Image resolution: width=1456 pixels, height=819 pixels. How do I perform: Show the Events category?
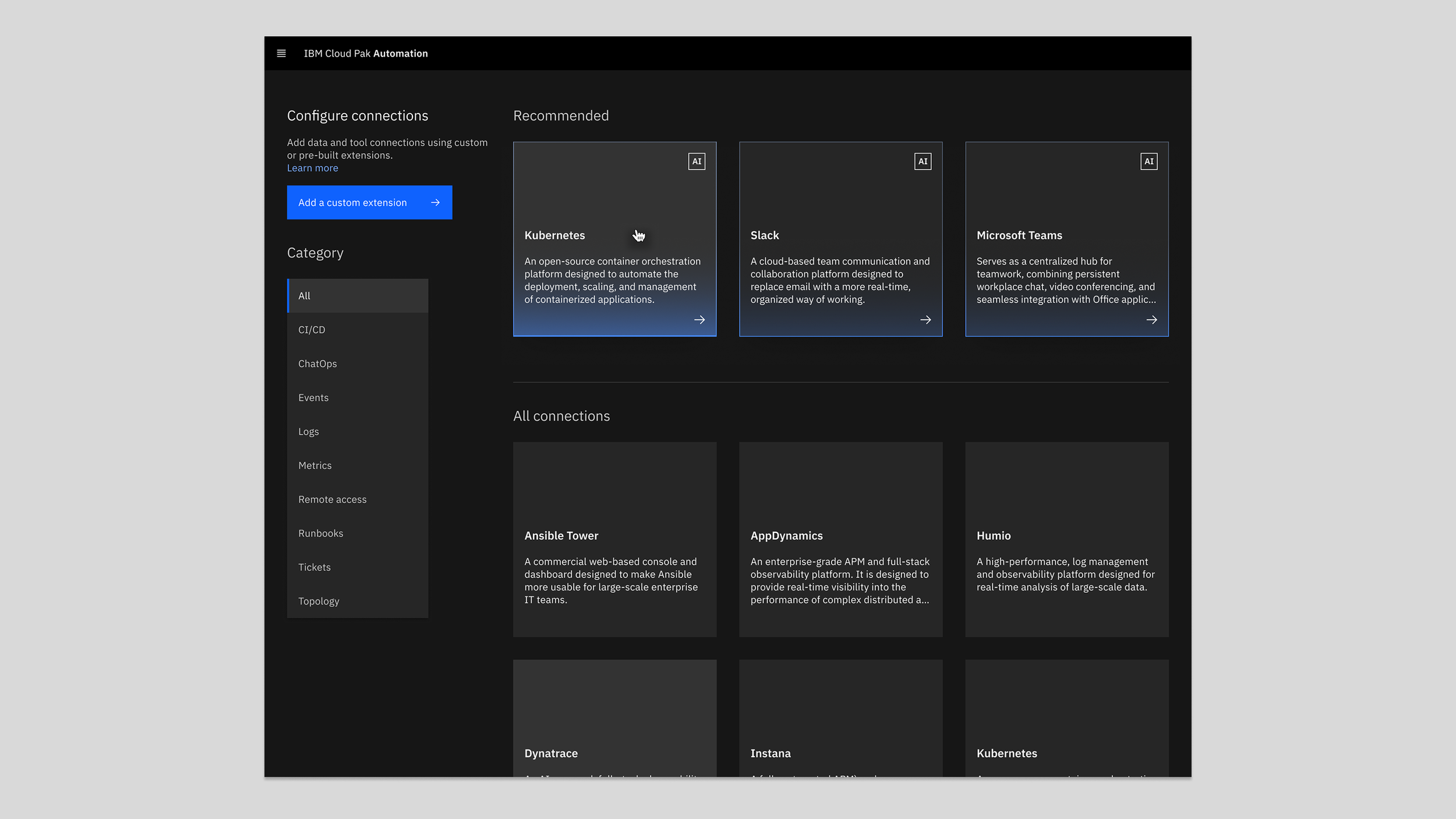point(358,398)
